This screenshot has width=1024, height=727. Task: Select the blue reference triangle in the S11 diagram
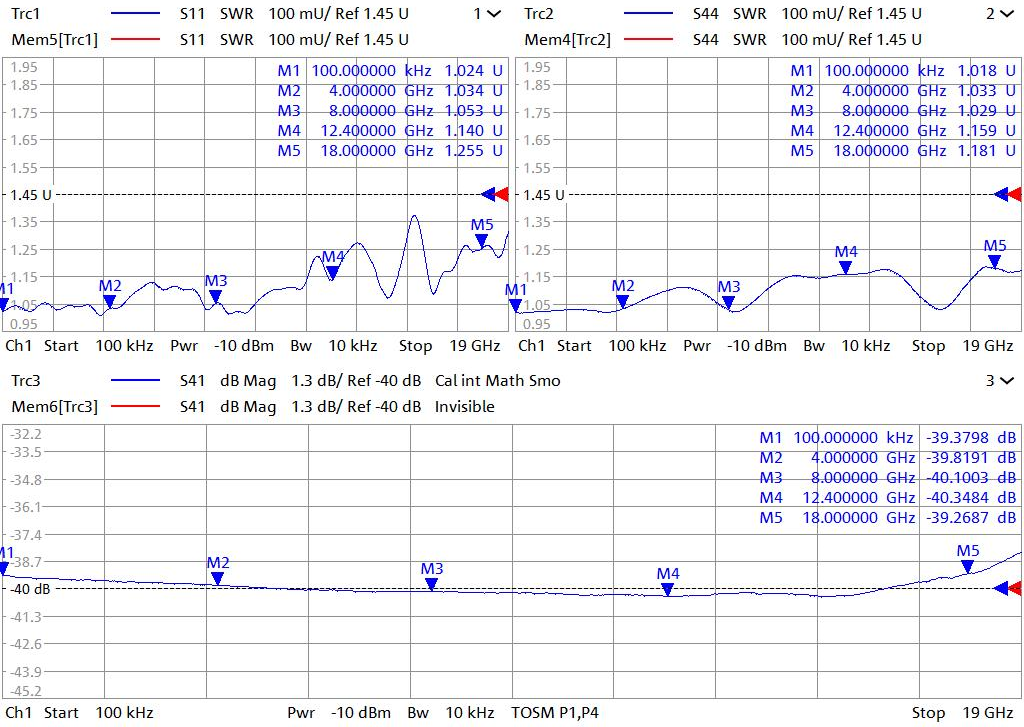(x=488, y=194)
